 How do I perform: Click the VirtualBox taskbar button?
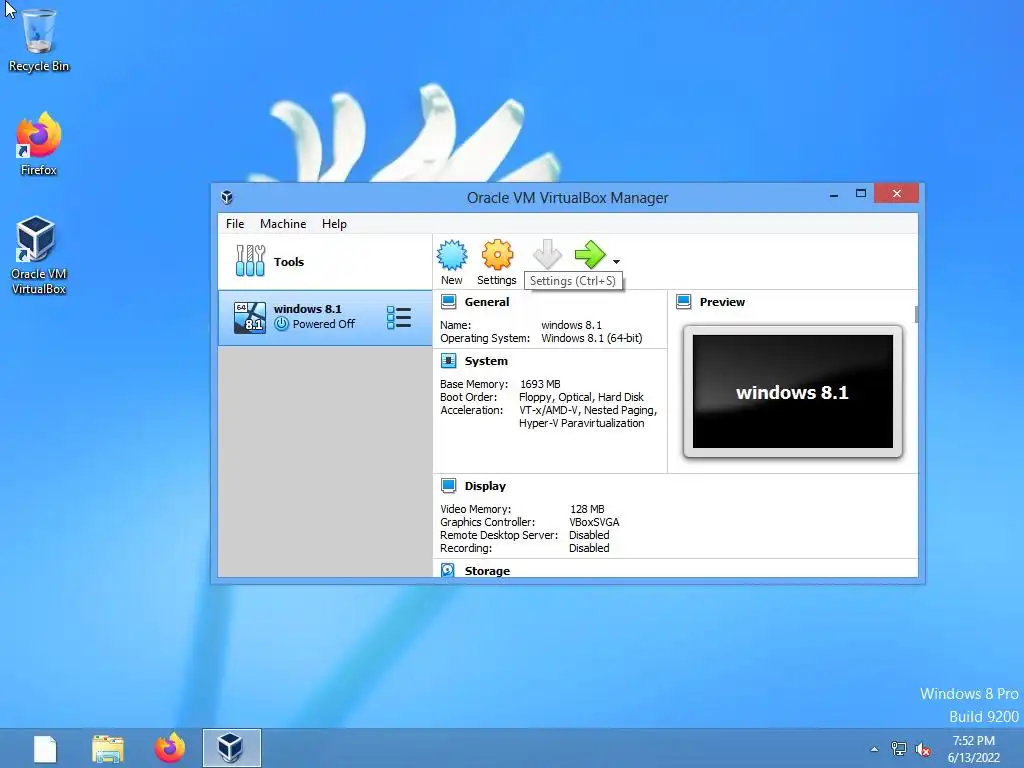(x=231, y=748)
